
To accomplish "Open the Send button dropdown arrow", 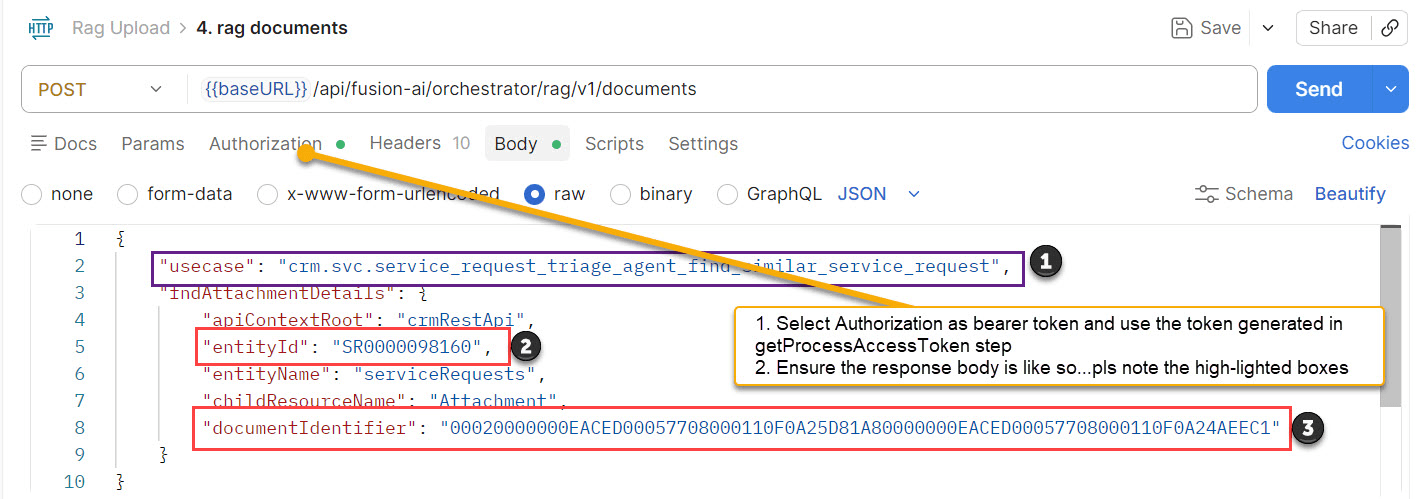I will point(1390,89).
